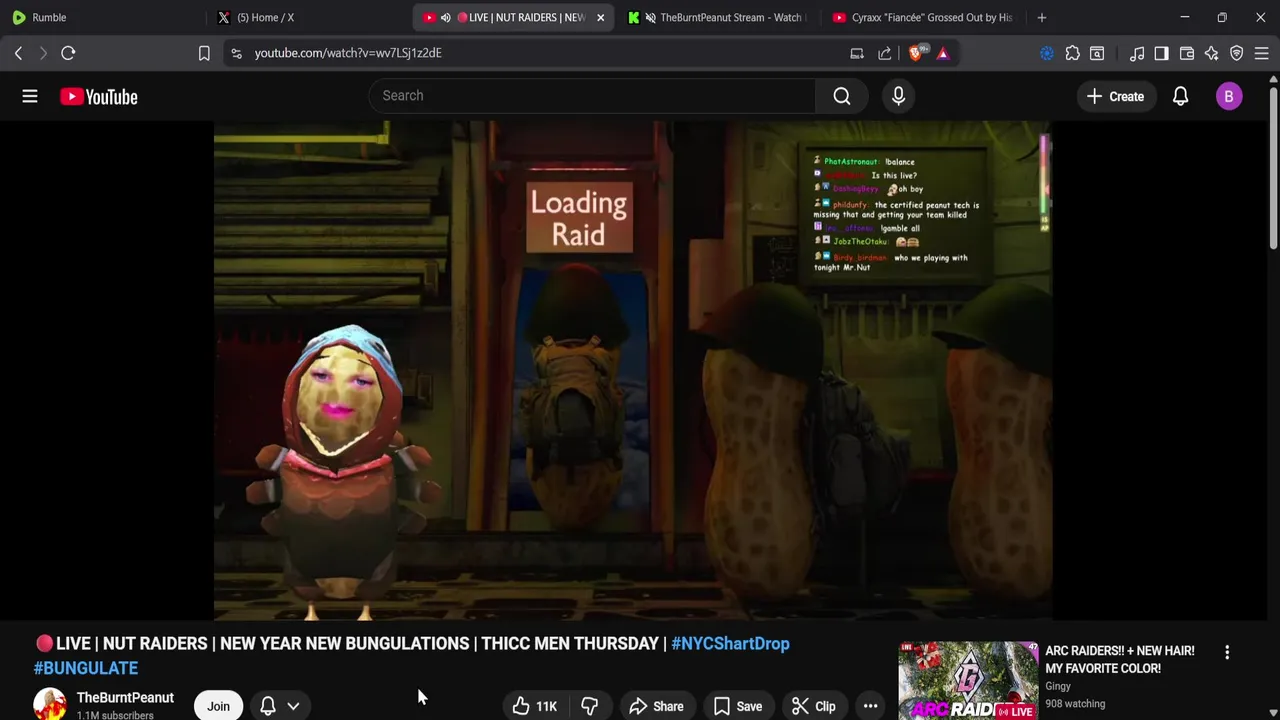Open the browser extensions puzzle icon
This screenshot has width=1280, height=720.
(x=1072, y=53)
